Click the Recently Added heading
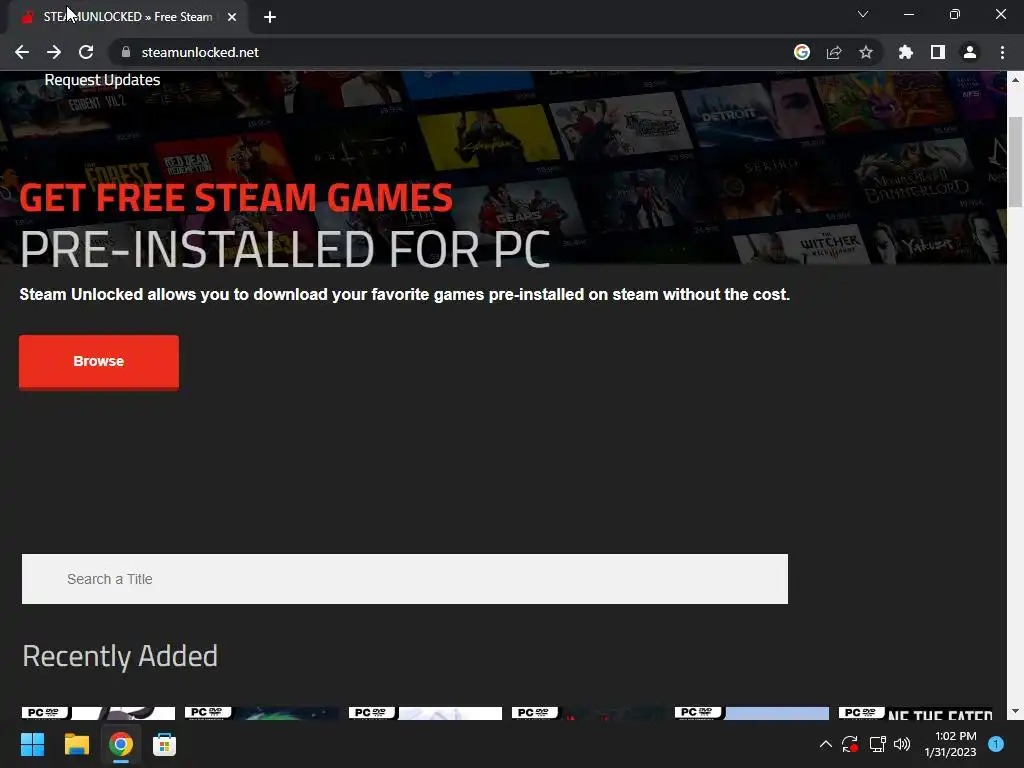Screen dimensions: 1024x768 pos(120,656)
